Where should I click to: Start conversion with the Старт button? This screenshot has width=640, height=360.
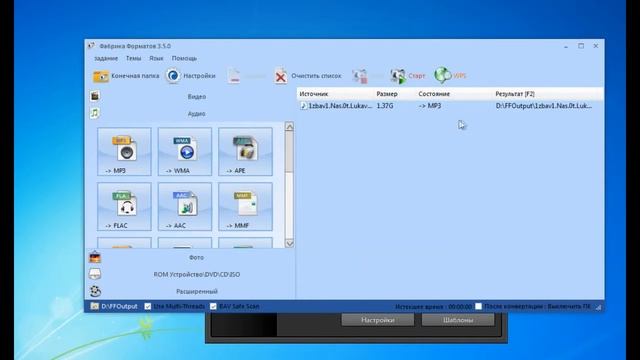408,76
